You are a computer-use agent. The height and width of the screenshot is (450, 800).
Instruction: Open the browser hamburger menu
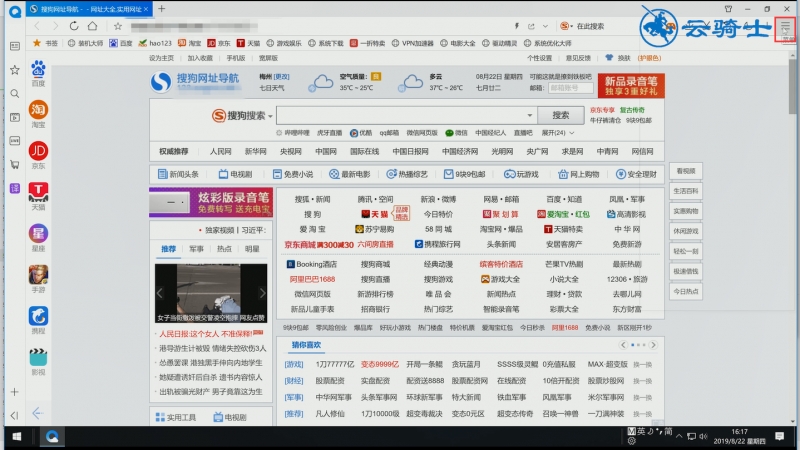click(785, 26)
